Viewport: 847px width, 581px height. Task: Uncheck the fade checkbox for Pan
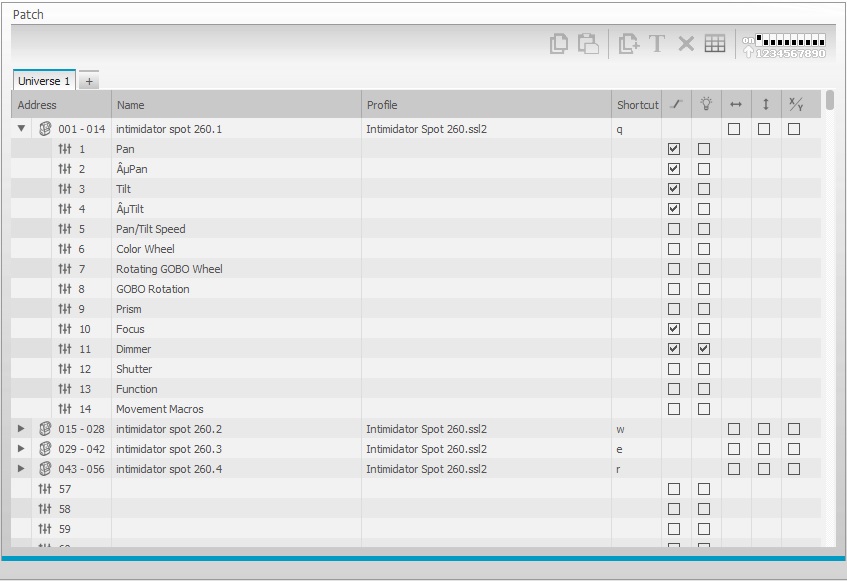tap(674, 149)
